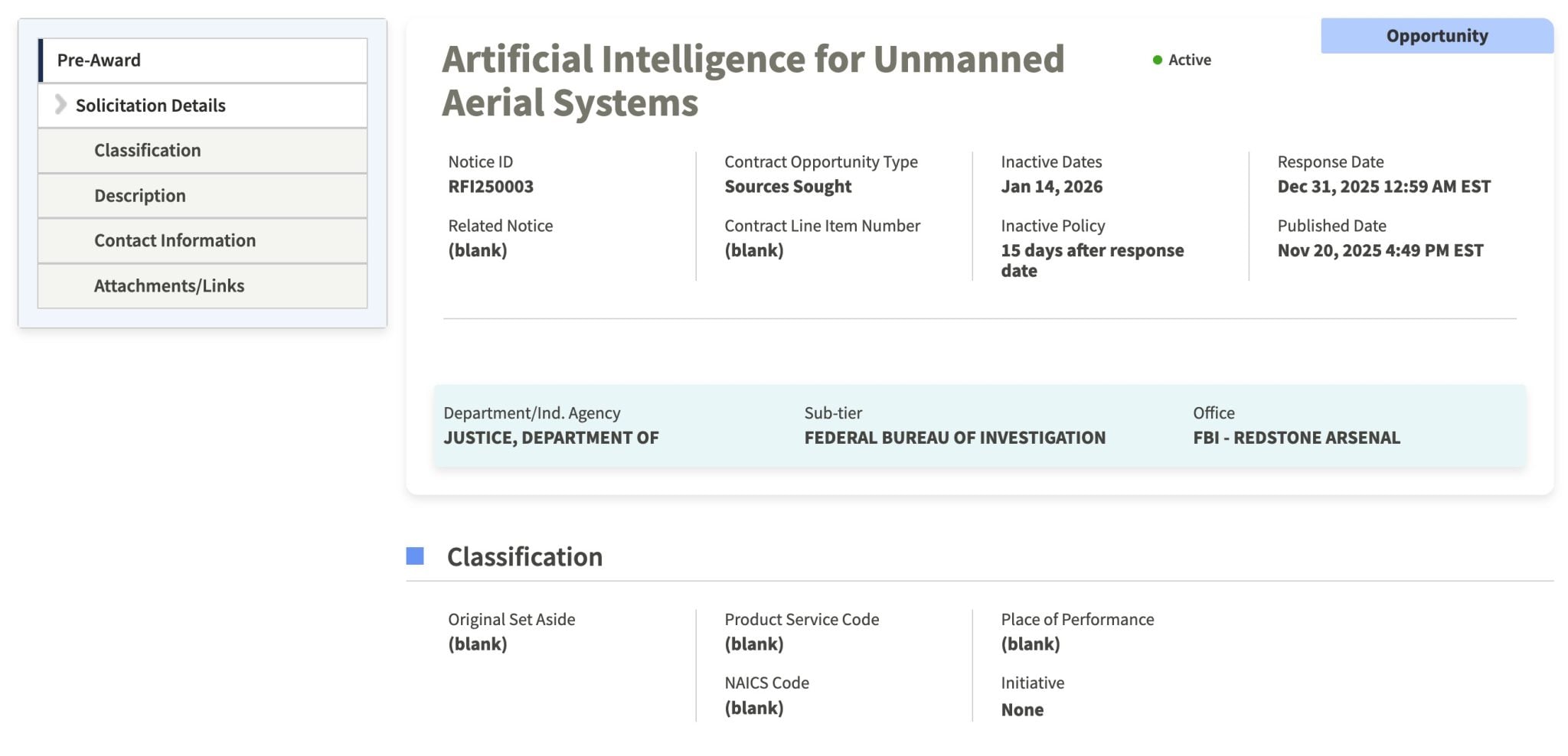
Task: Click the Nov 20, 2025 published date
Action: (x=1380, y=250)
